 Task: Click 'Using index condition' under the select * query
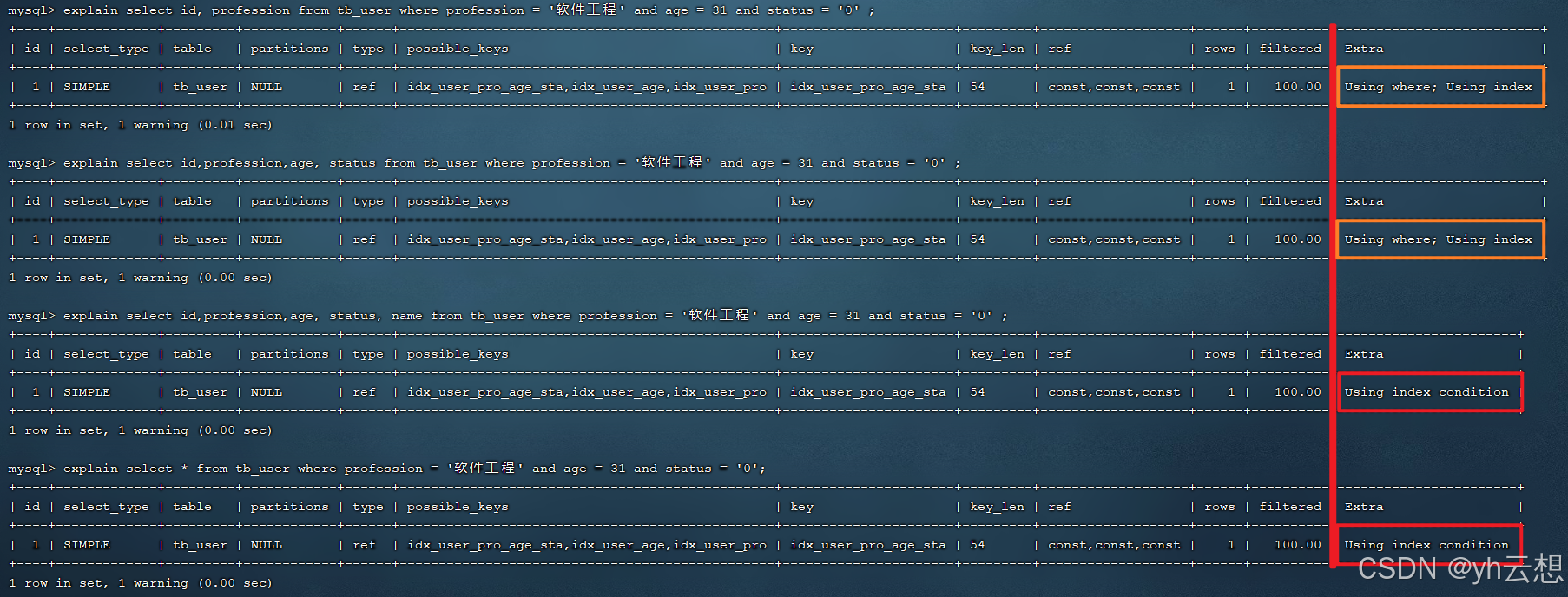[x=1427, y=545]
